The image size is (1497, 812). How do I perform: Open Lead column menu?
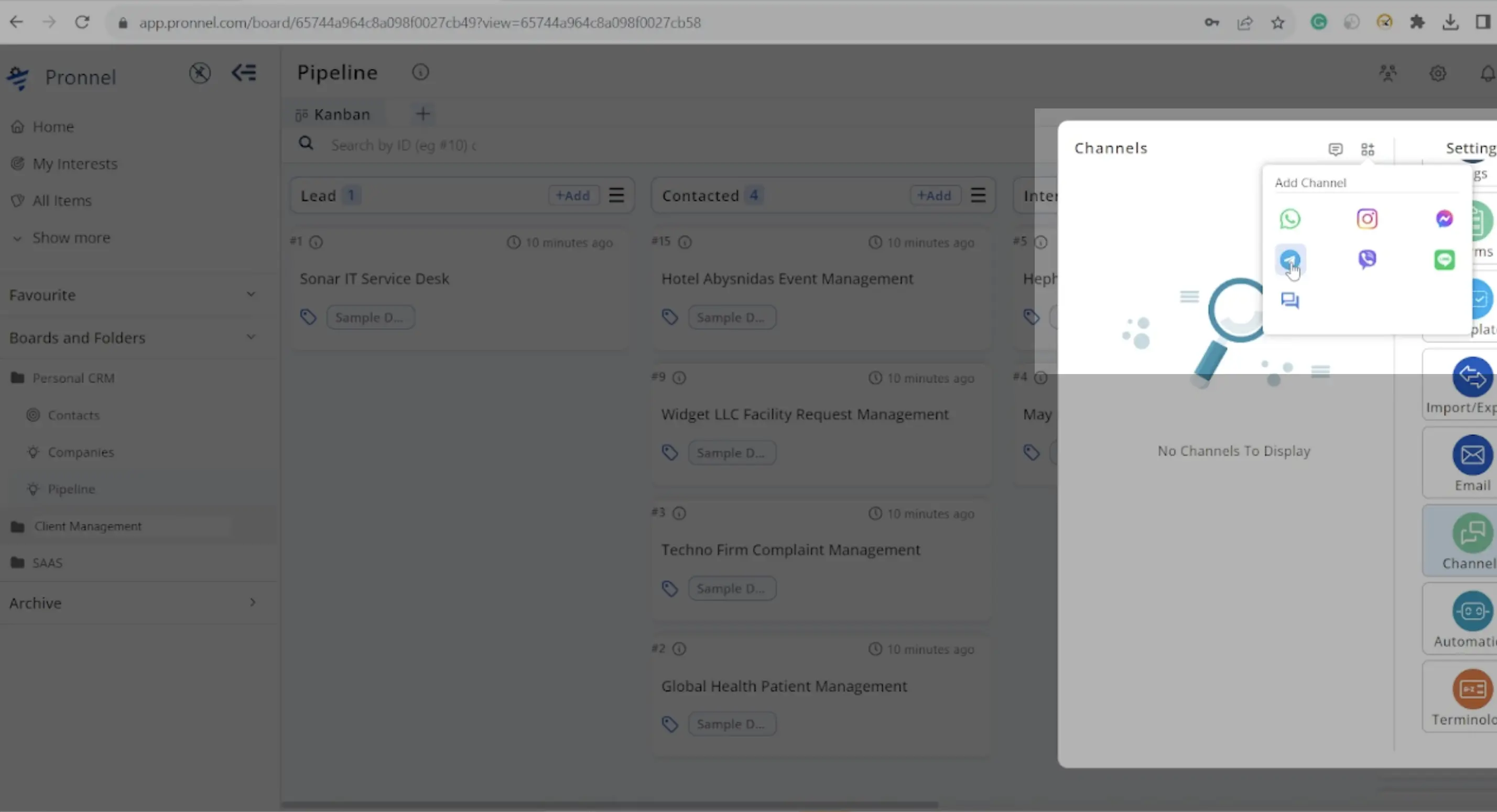pyautogui.click(x=616, y=195)
